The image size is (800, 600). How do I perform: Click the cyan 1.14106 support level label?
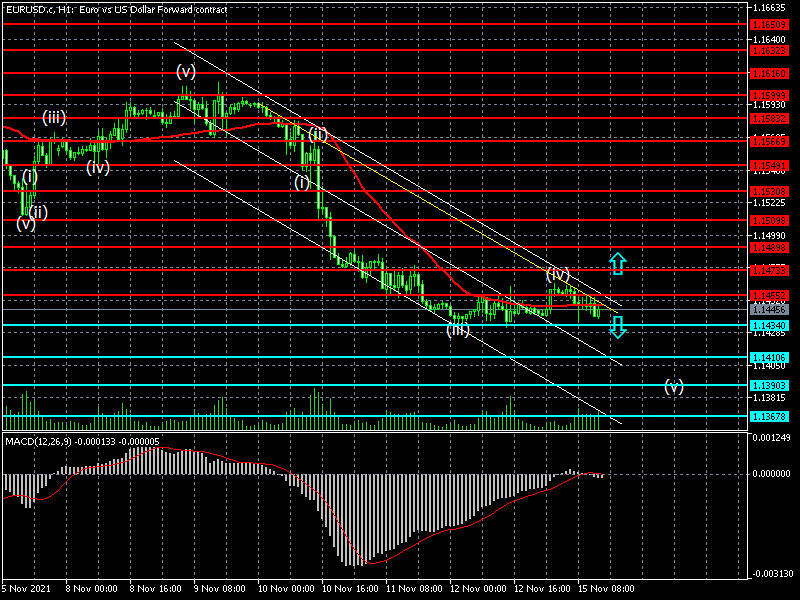pyautogui.click(x=769, y=357)
